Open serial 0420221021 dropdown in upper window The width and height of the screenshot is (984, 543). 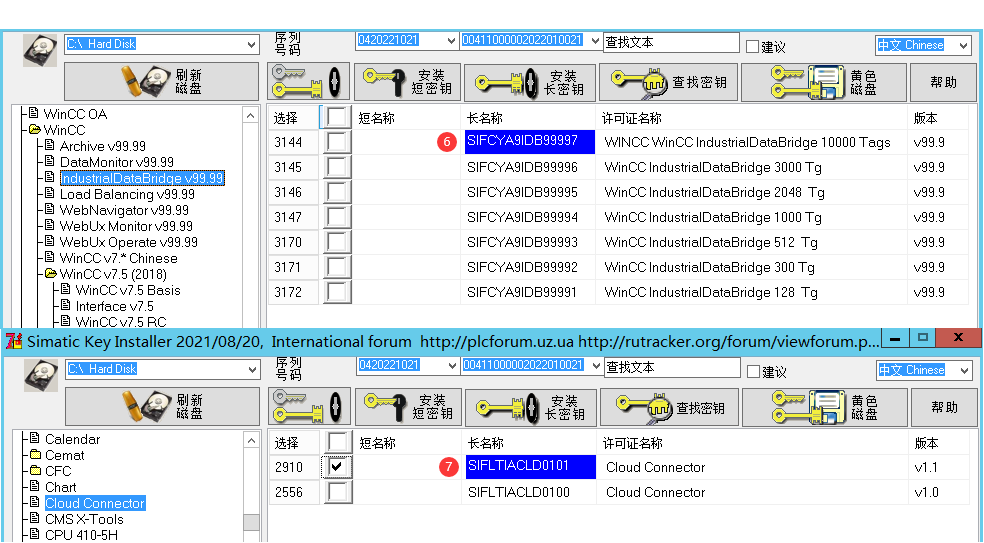pos(451,41)
